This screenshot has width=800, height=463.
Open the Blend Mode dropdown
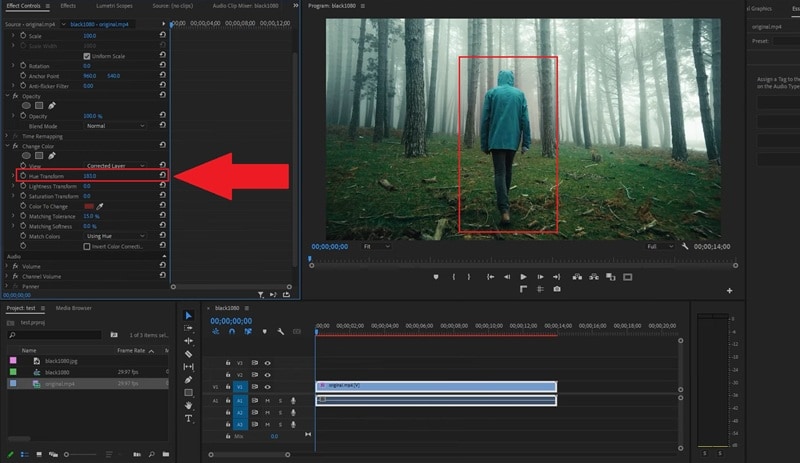(x=115, y=126)
